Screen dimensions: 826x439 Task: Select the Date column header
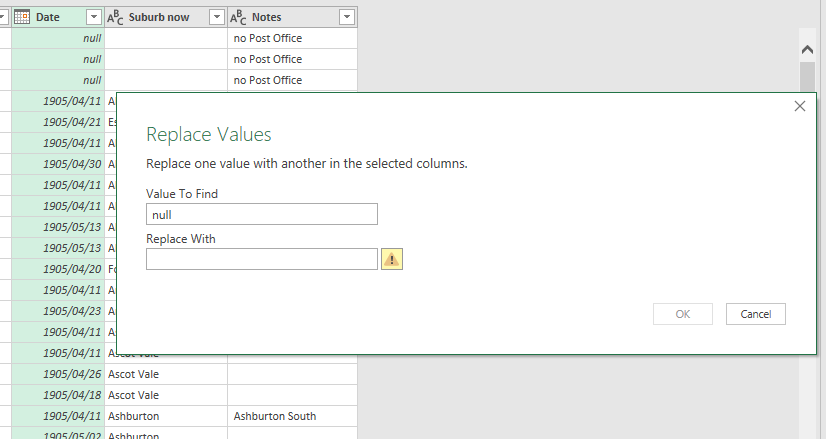[58, 17]
